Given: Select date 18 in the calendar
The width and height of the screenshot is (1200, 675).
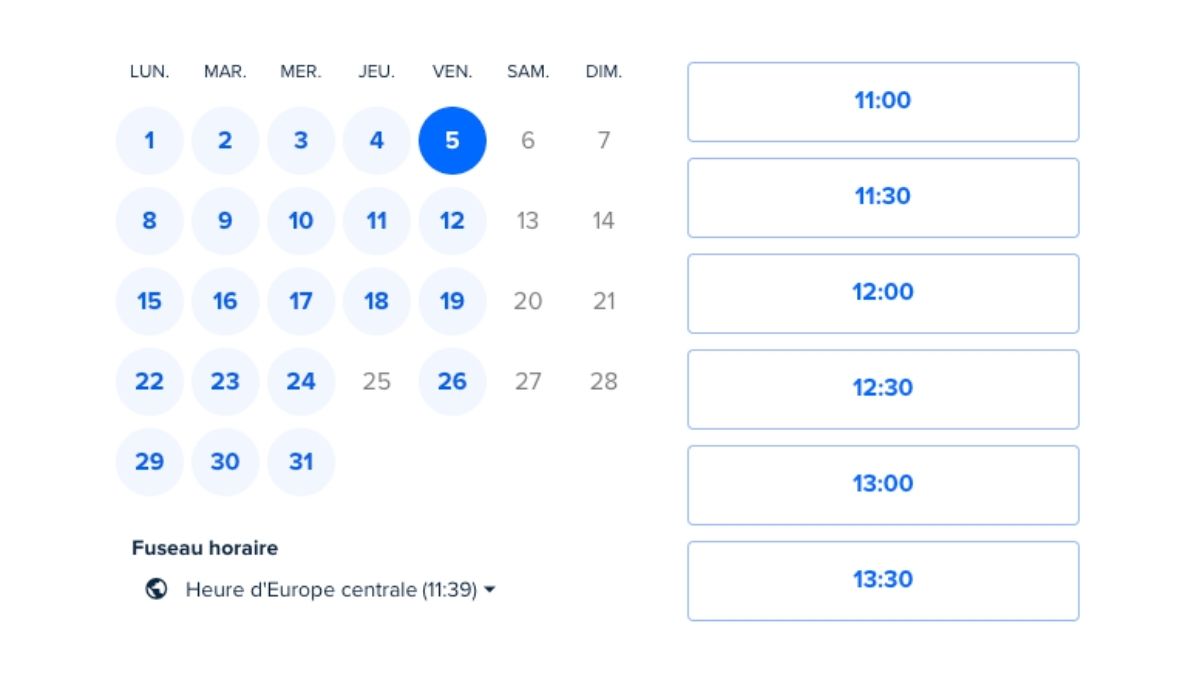Looking at the screenshot, I should tap(376, 301).
